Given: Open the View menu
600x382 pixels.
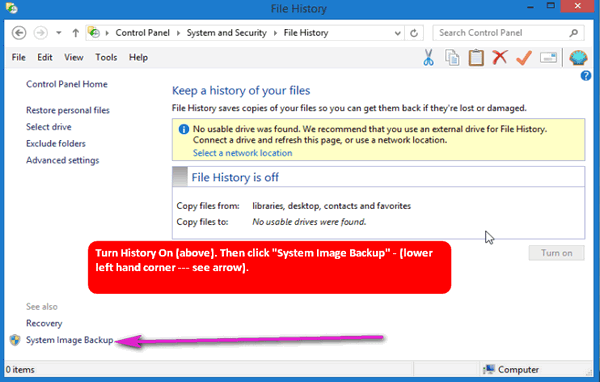Looking at the screenshot, I should point(73,57).
